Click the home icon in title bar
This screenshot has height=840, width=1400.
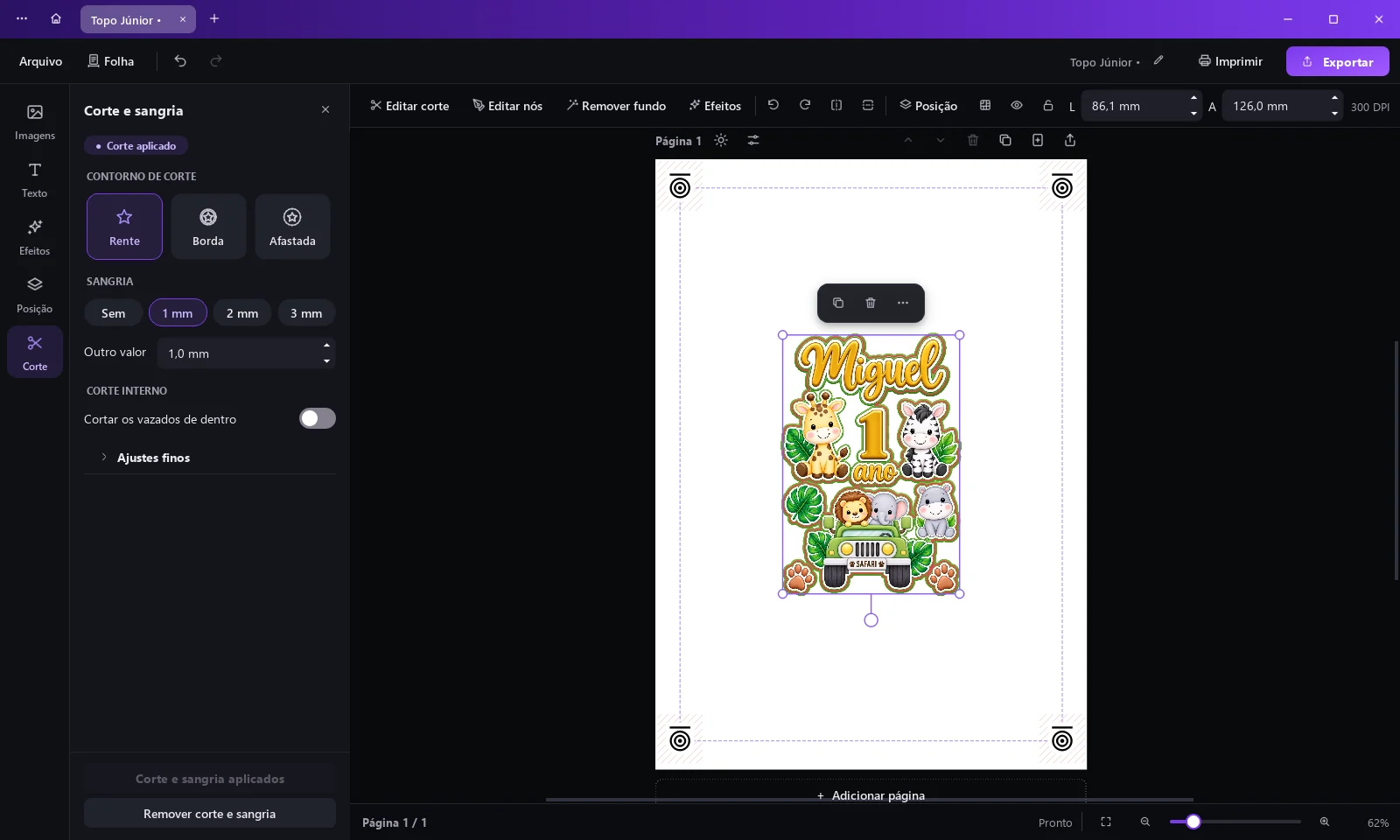(56, 18)
